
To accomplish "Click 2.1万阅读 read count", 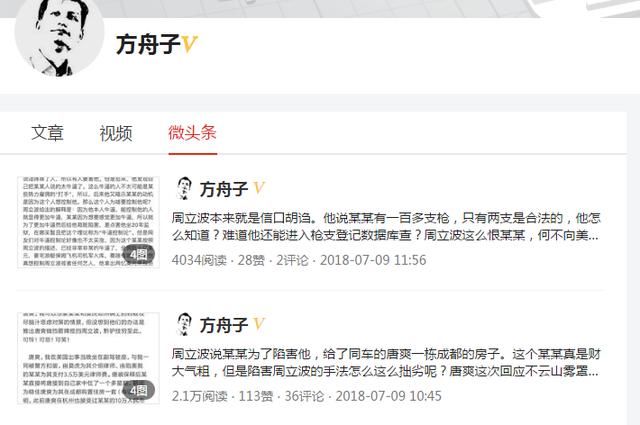I will click(200, 396).
